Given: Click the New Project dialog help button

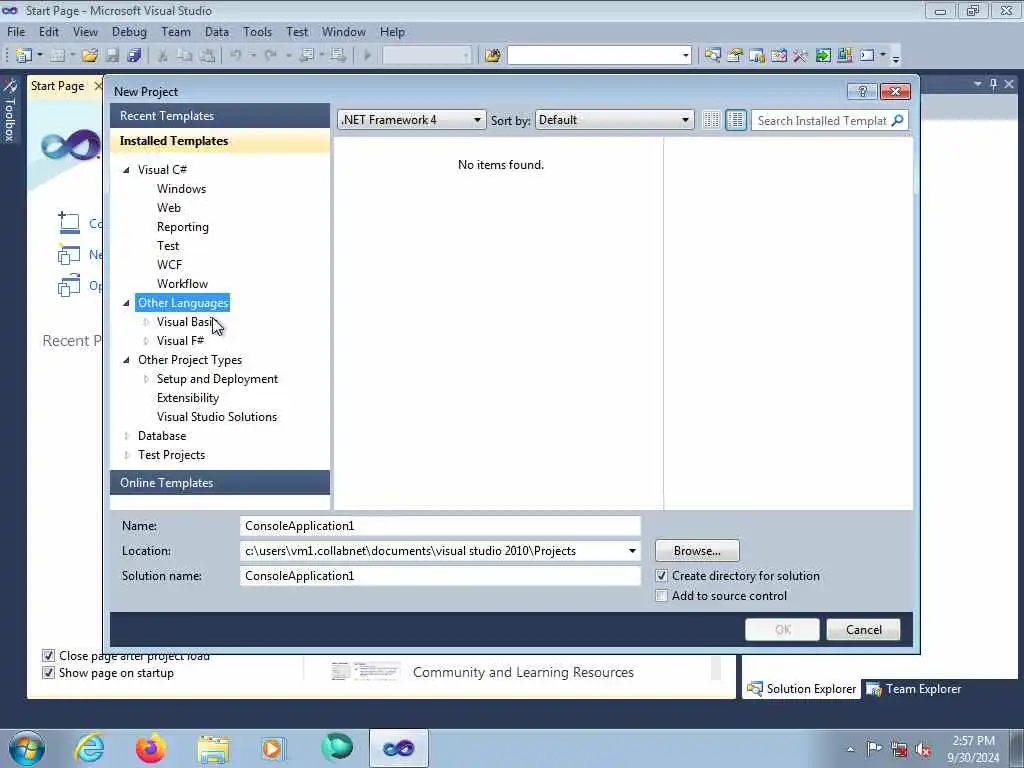Looking at the screenshot, I should tap(862, 91).
